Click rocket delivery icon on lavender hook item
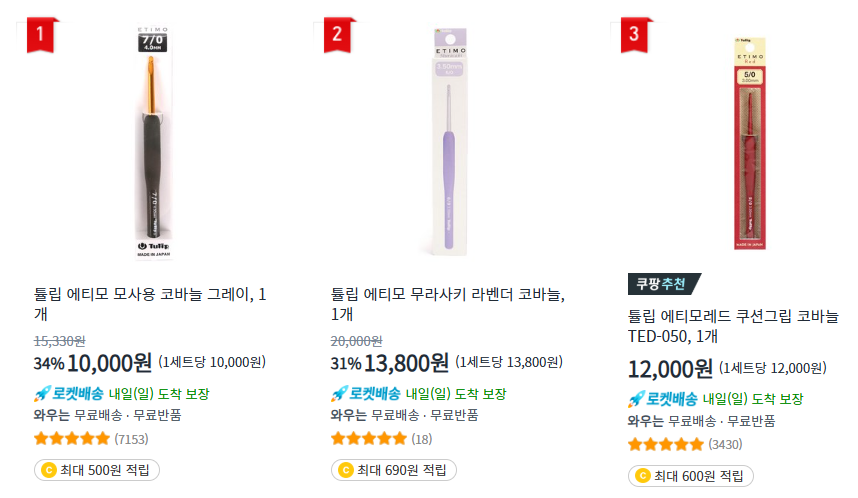 (338, 394)
